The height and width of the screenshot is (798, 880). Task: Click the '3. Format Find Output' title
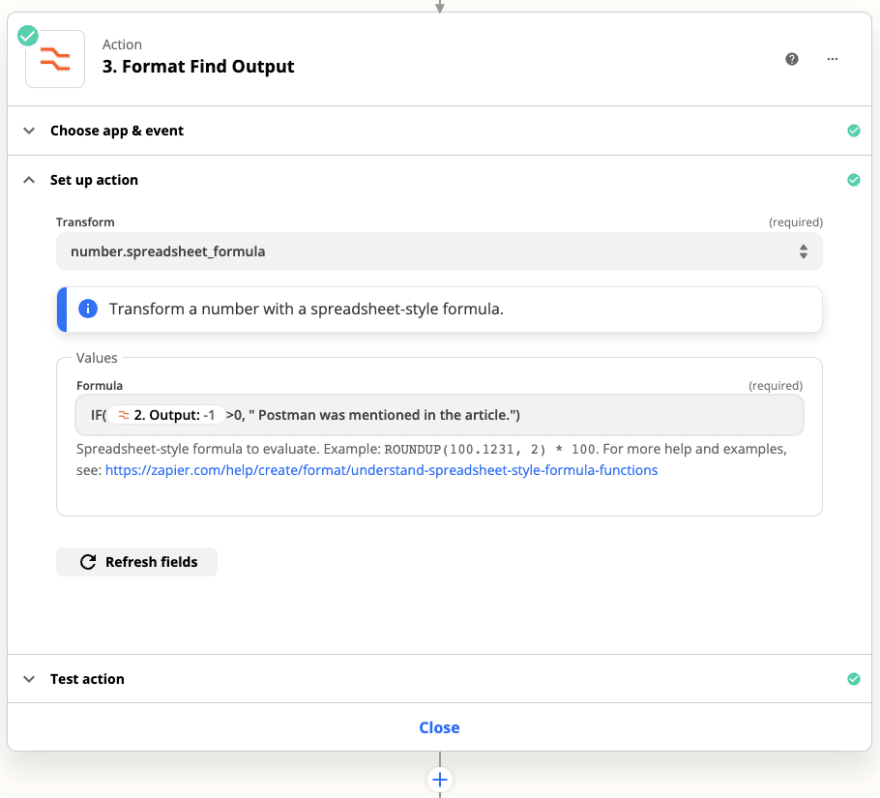pyautogui.click(x=198, y=66)
